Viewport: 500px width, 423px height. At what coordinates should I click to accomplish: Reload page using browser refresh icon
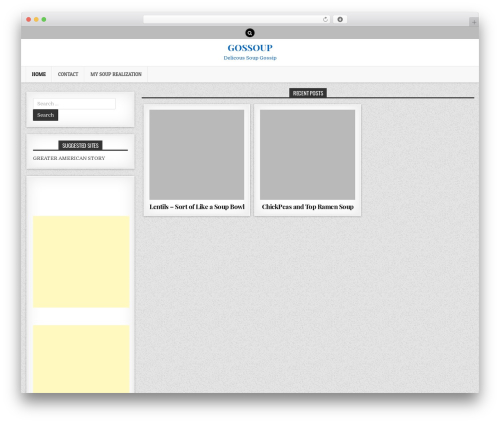[x=325, y=19]
